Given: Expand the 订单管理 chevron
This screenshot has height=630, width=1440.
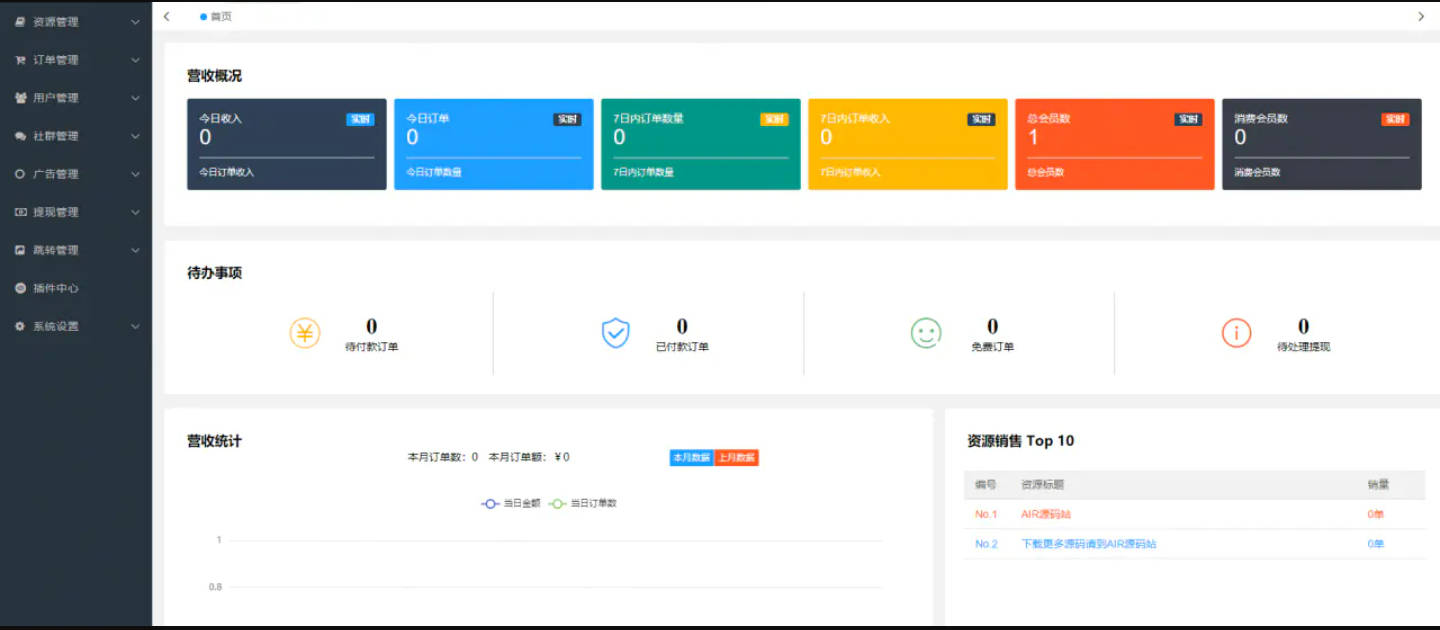Looking at the screenshot, I should pos(135,60).
